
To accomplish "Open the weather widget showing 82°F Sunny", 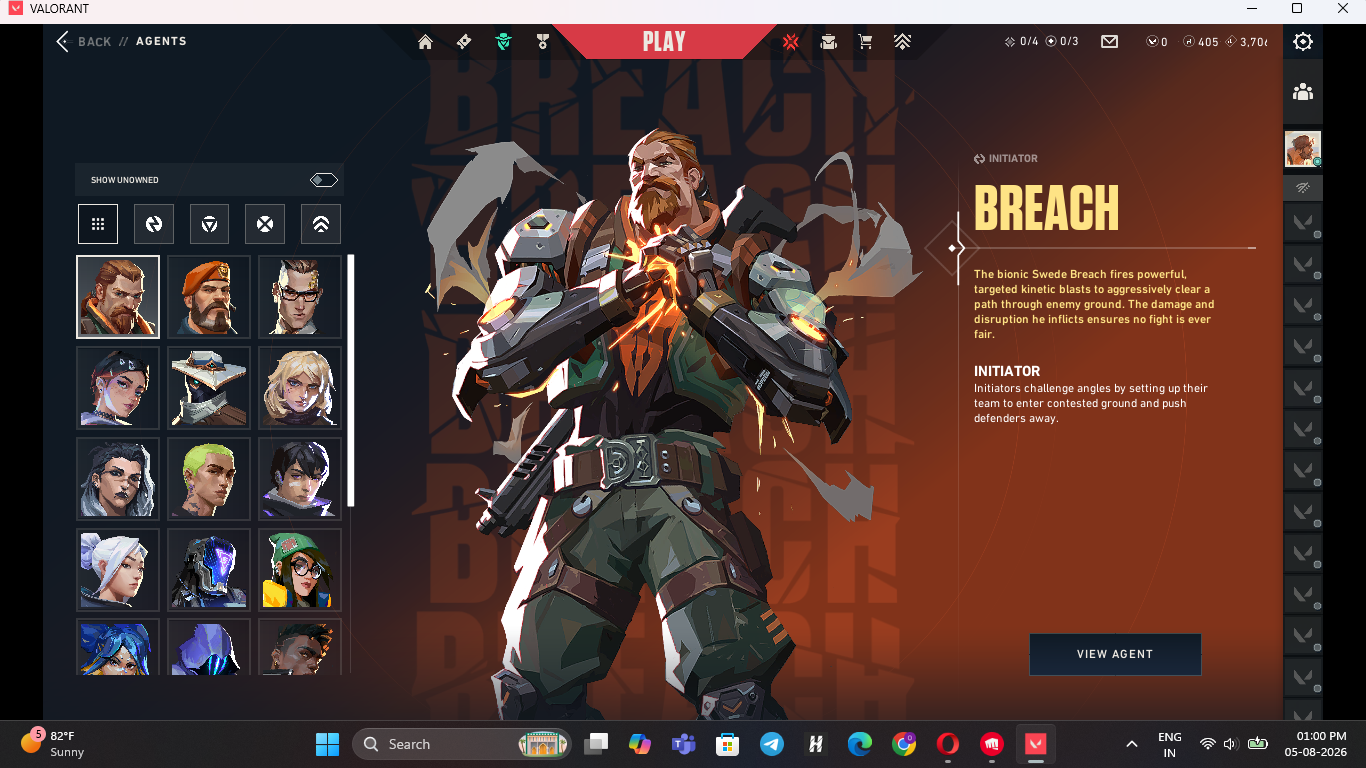I will (x=52, y=744).
